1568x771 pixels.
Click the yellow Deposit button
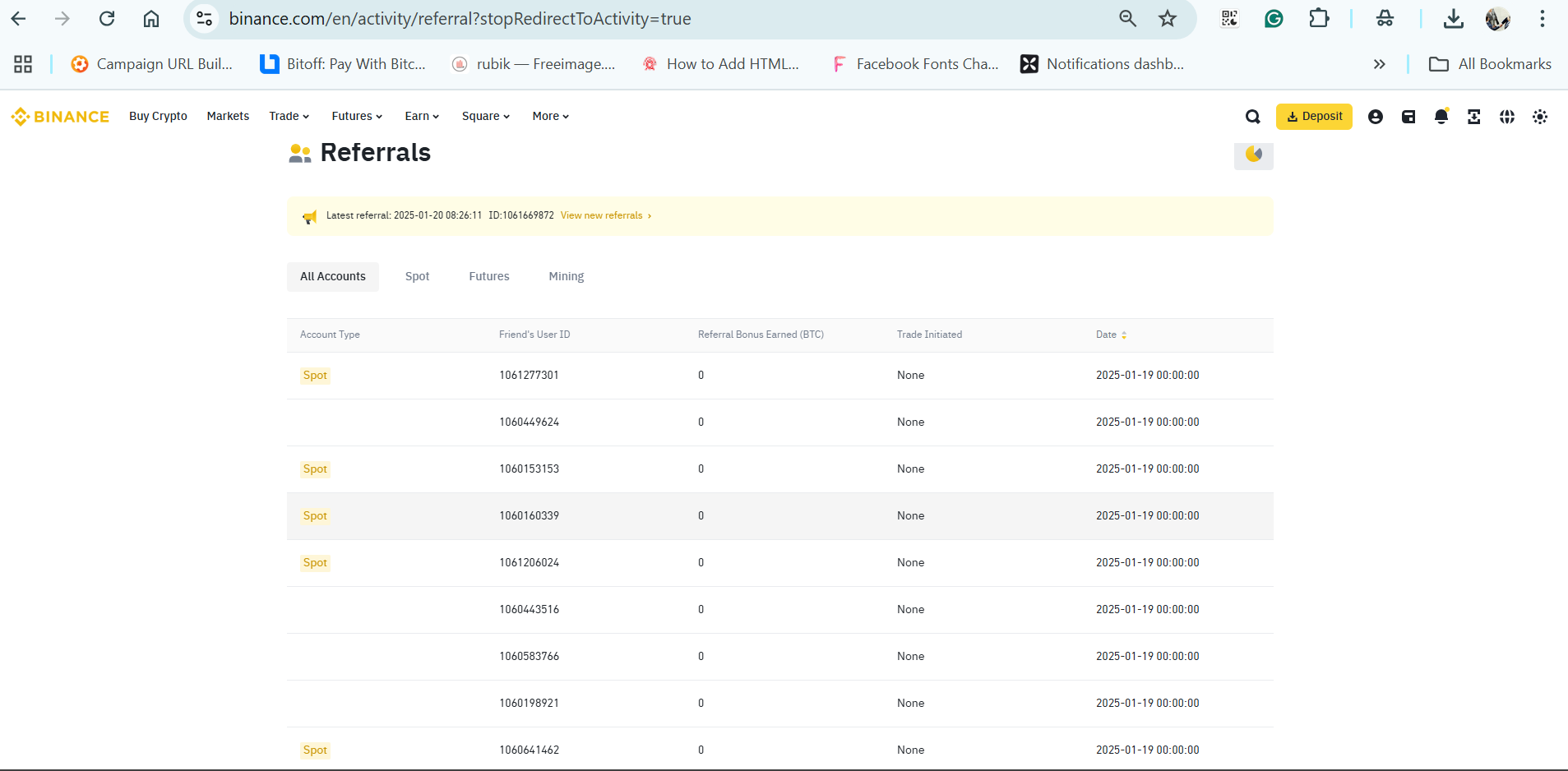point(1313,117)
